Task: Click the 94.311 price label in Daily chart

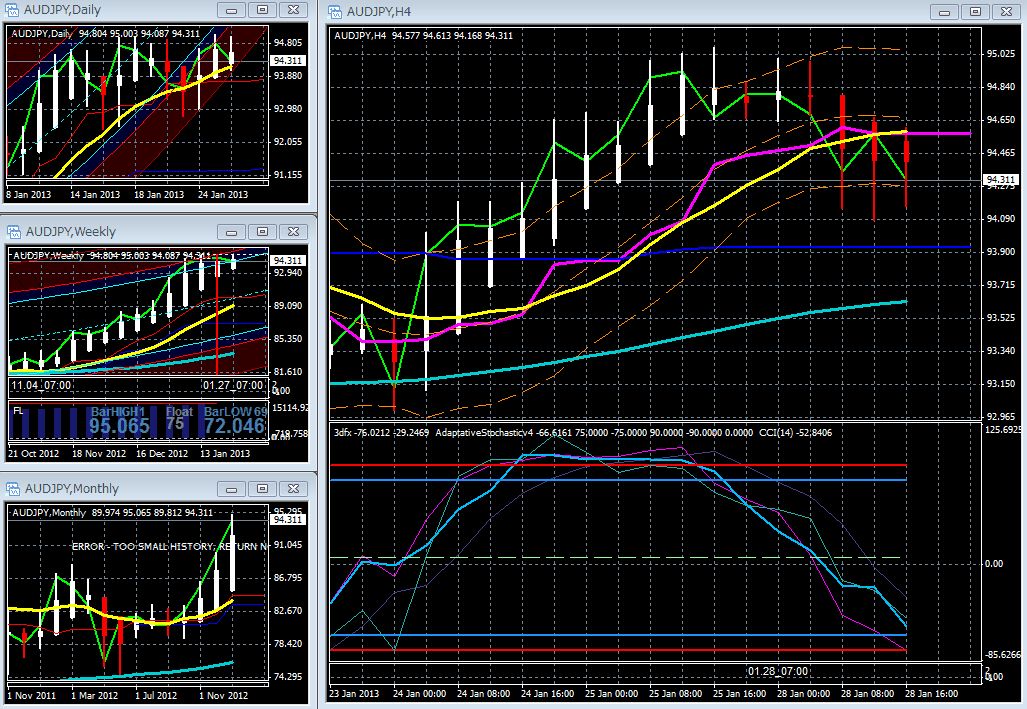Action: pos(288,60)
